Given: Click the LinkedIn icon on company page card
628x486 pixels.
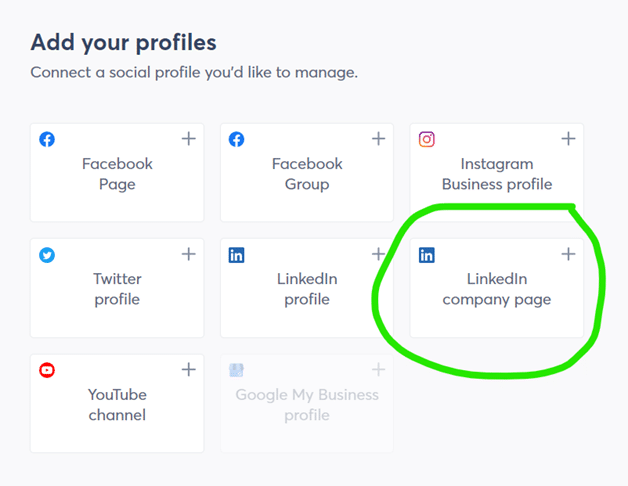Looking at the screenshot, I should pyautogui.click(x=427, y=255).
